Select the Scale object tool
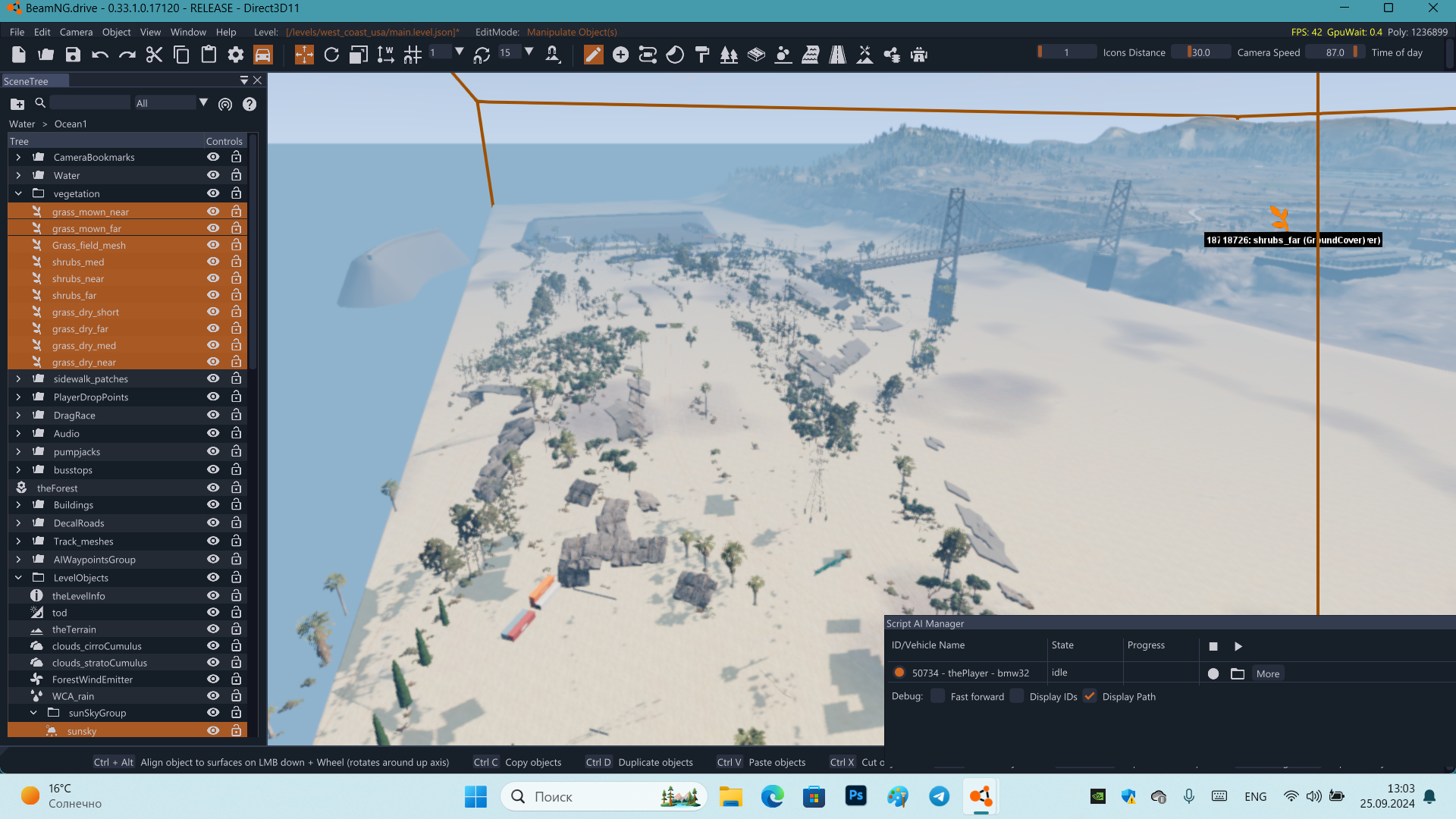1456x819 pixels. coord(359,55)
